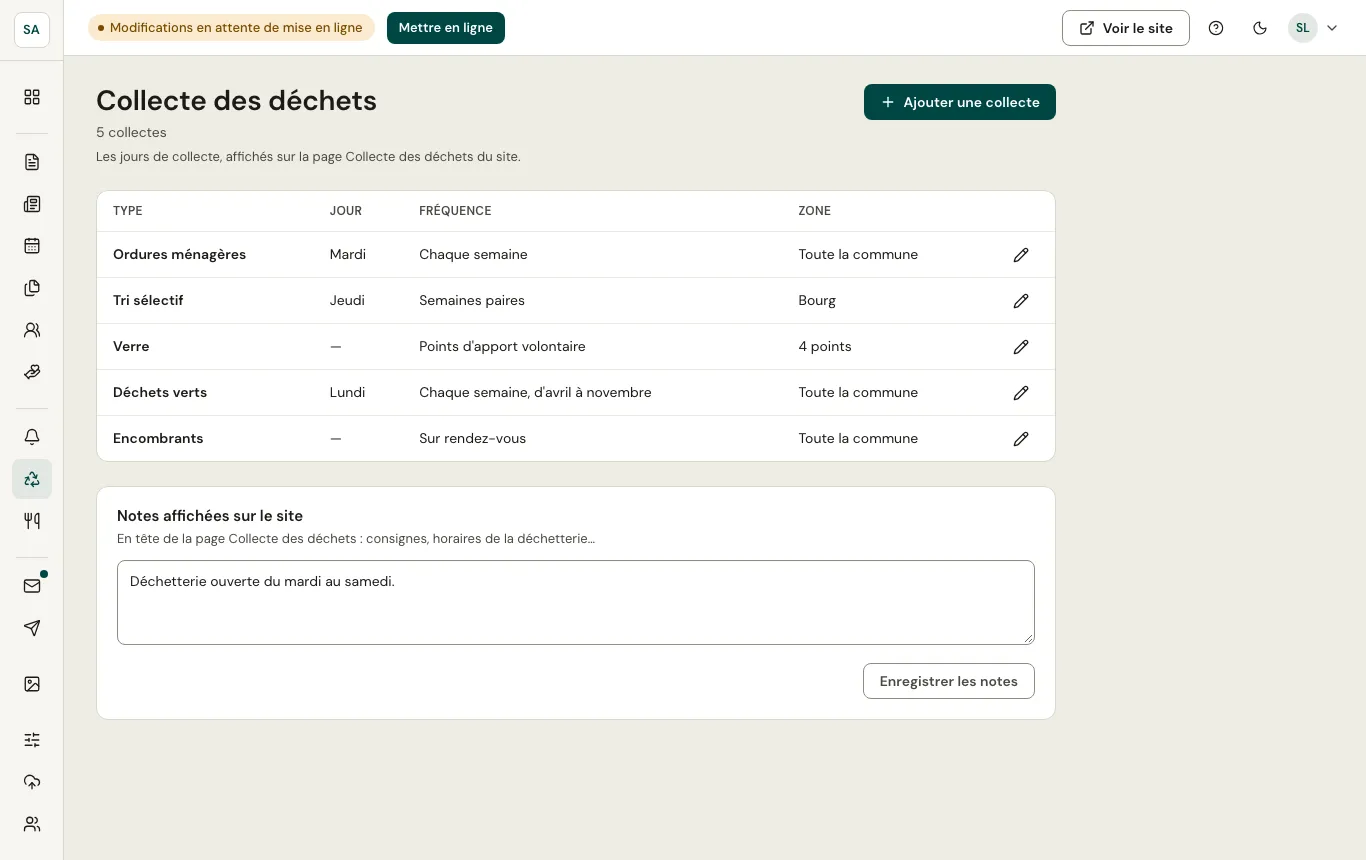Edit the Ordures ménagères collection row
Screen dimensions: 1366x860
[x=1021, y=255]
